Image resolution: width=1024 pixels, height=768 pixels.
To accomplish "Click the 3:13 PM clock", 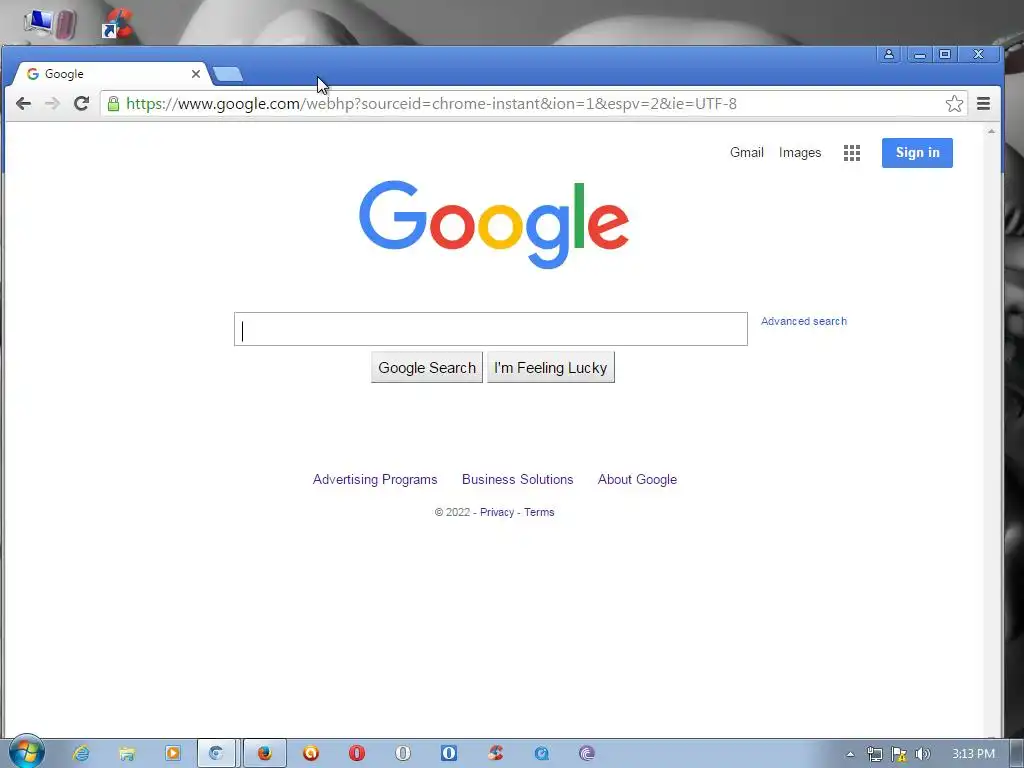I will (973, 754).
